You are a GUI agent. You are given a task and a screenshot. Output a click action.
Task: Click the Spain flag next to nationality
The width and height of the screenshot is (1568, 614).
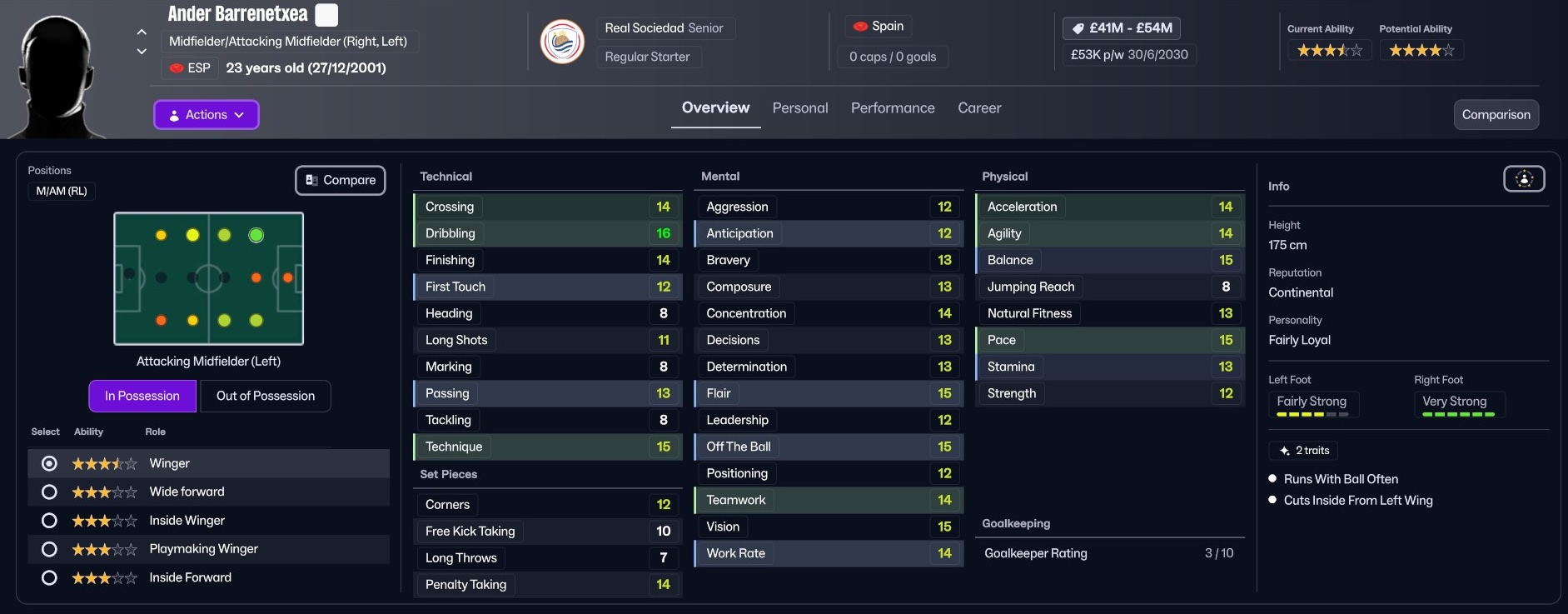pos(860,27)
